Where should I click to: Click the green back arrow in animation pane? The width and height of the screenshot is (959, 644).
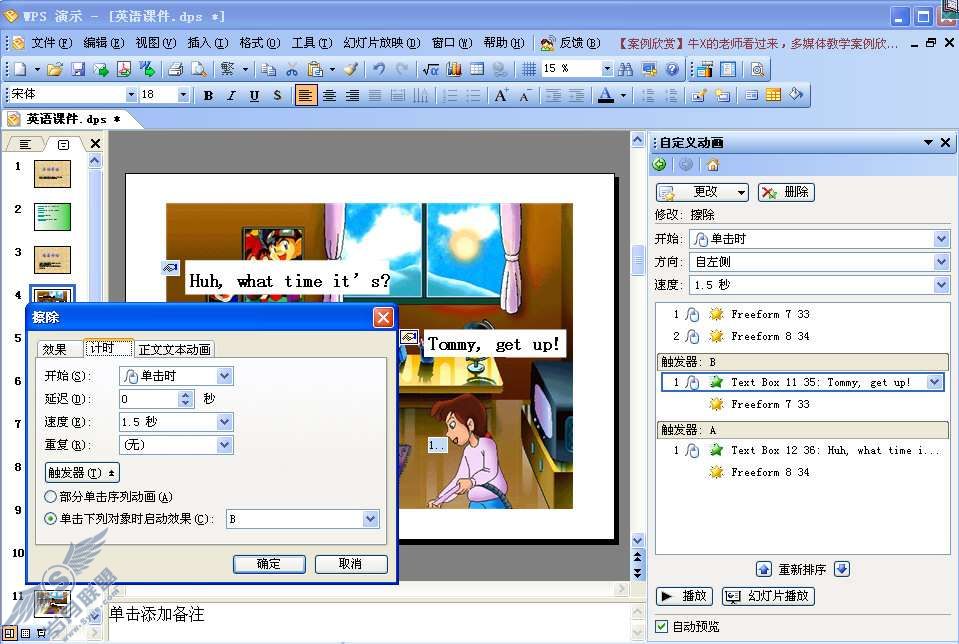coord(659,164)
